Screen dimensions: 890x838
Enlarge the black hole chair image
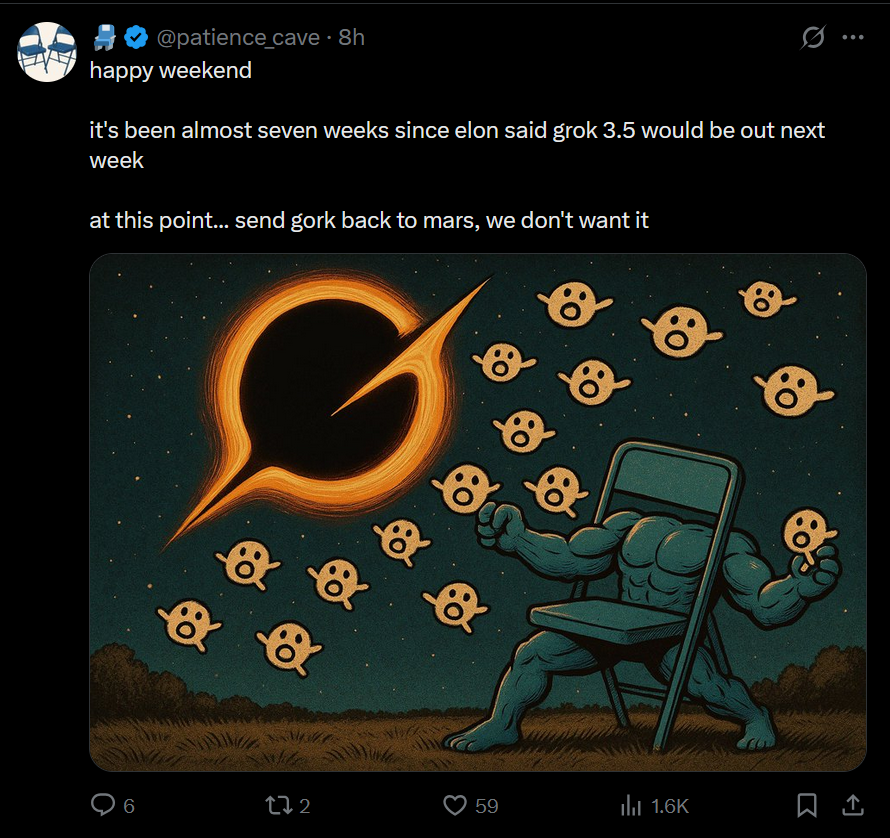pyautogui.click(x=477, y=512)
